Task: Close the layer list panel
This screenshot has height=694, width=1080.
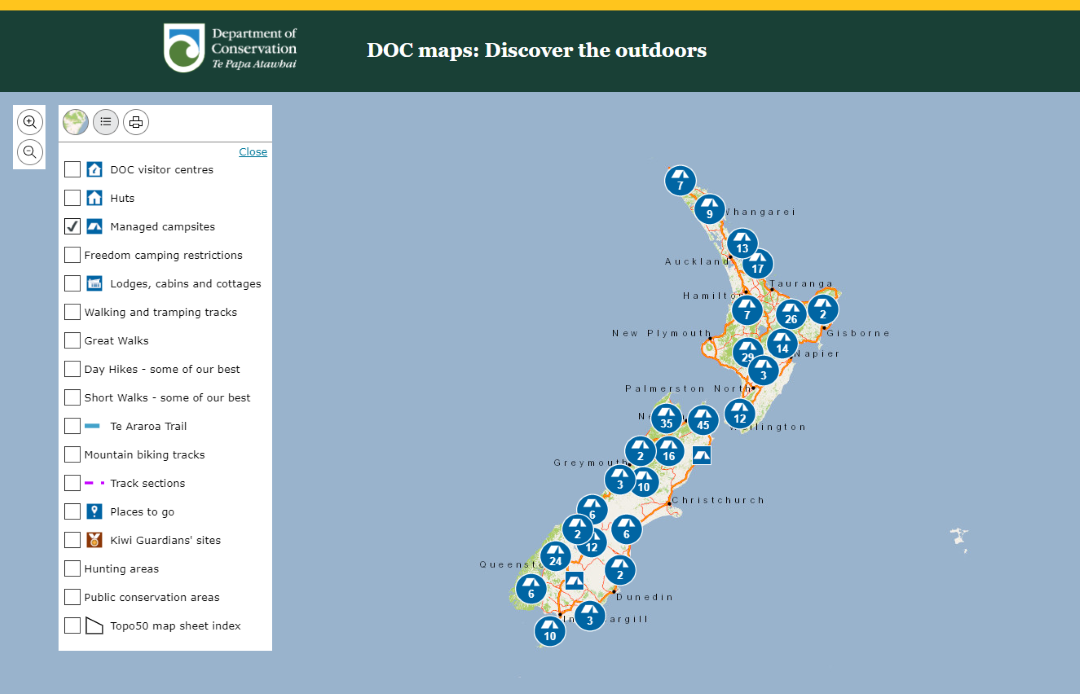Action: [253, 152]
